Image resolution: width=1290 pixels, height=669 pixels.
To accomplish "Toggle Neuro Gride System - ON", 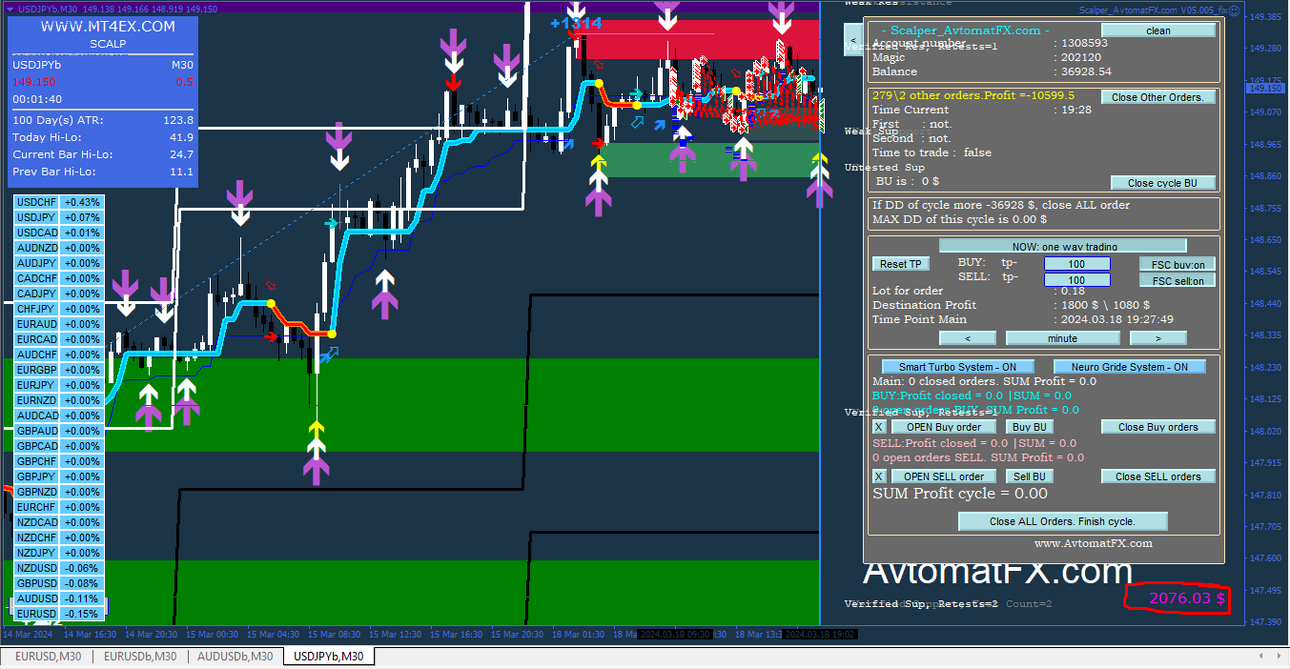I will coord(1129,367).
